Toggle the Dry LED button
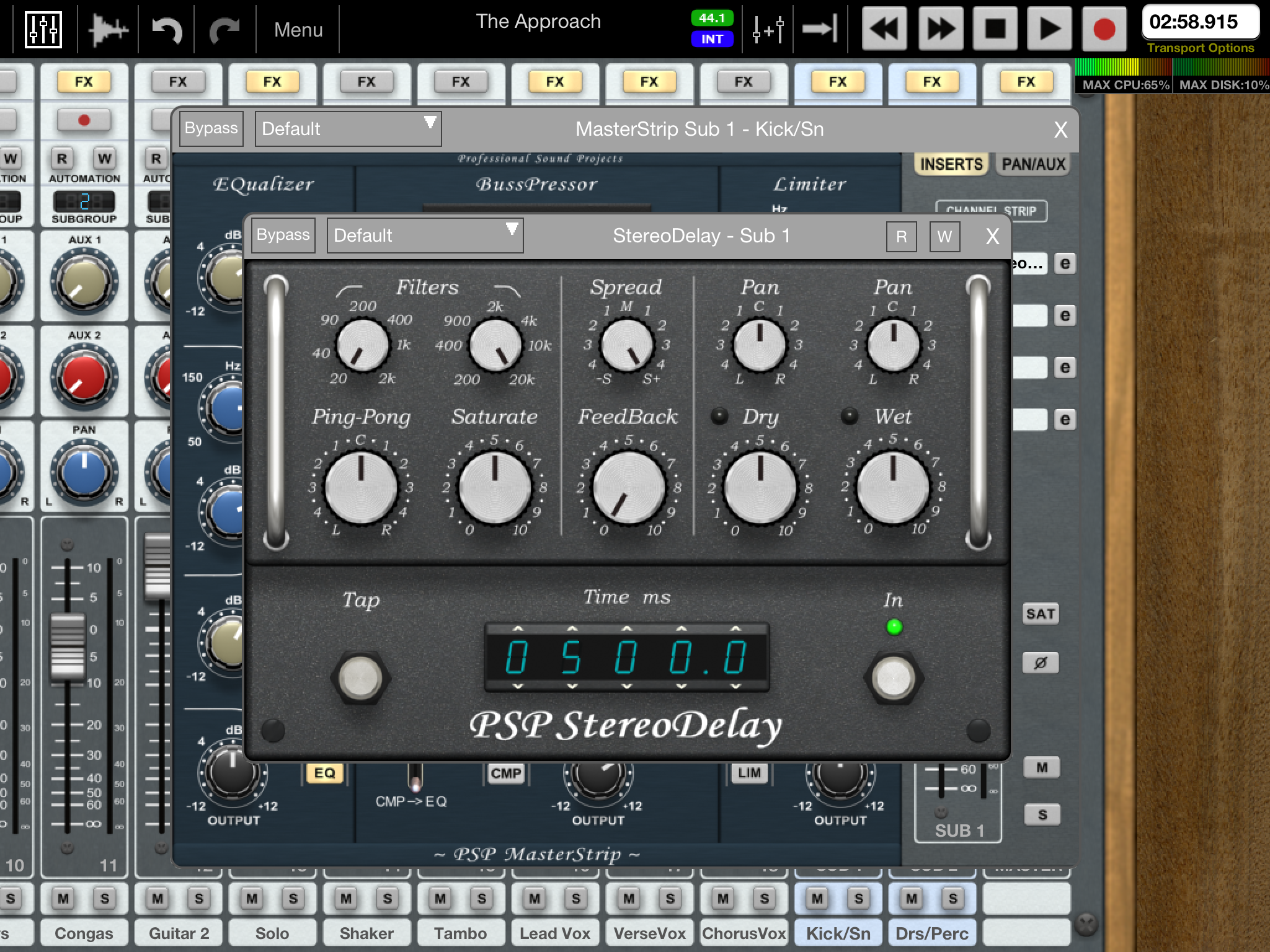The image size is (1270, 952). [719, 416]
